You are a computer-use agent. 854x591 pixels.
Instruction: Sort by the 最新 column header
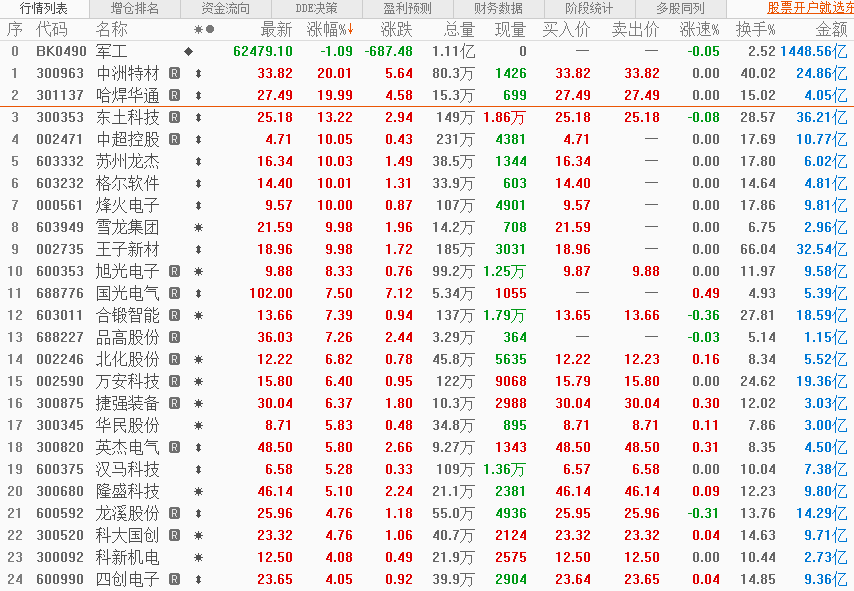point(277,29)
